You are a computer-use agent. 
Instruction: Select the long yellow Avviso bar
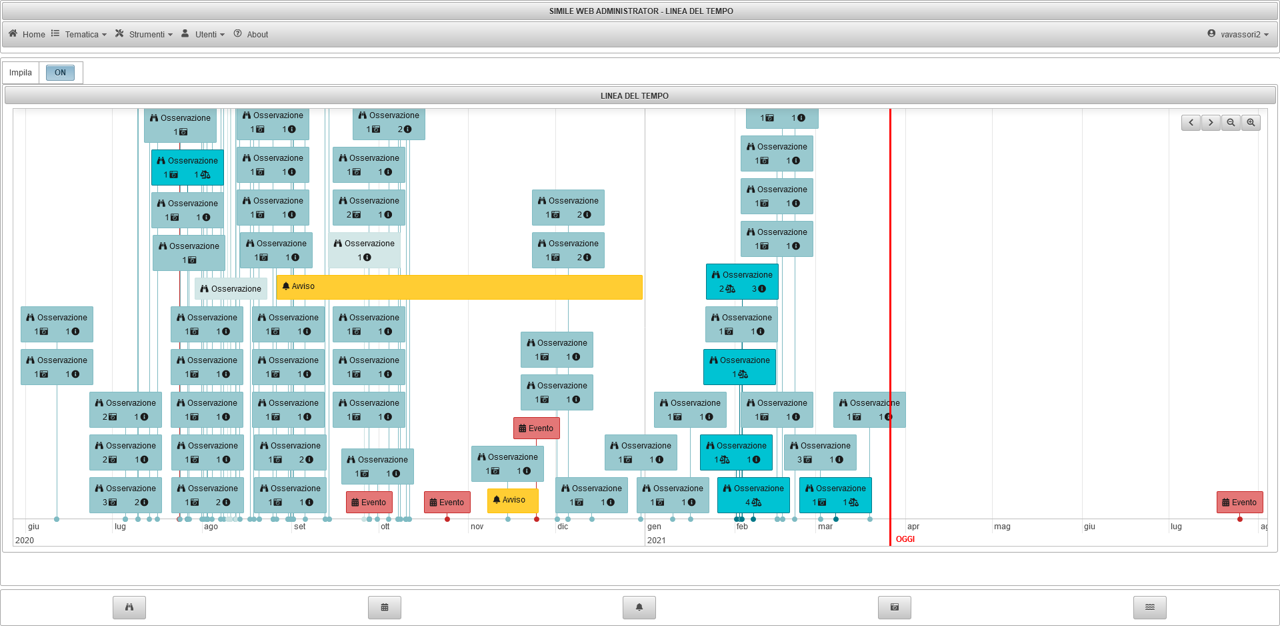coord(460,287)
